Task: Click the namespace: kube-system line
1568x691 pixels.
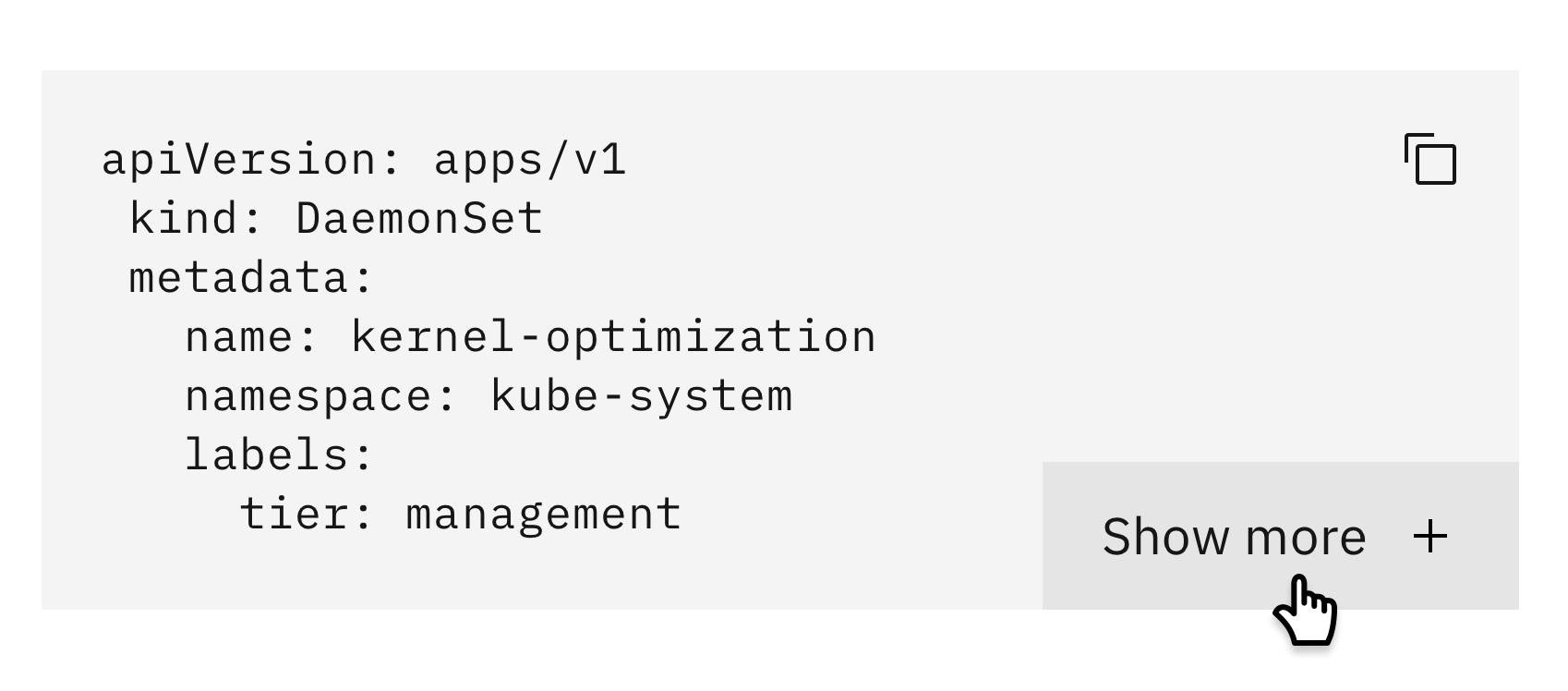Action: point(488,395)
